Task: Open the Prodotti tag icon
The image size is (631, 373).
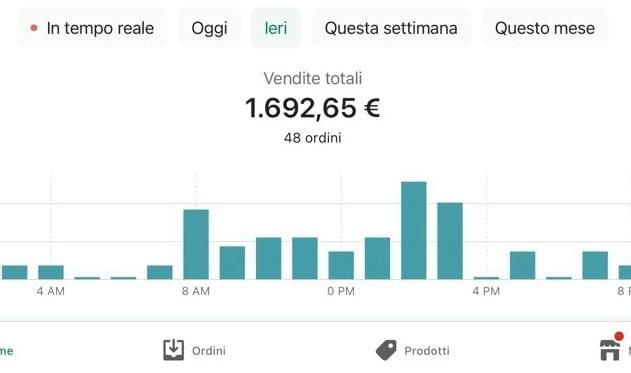Action: point(386,350)
